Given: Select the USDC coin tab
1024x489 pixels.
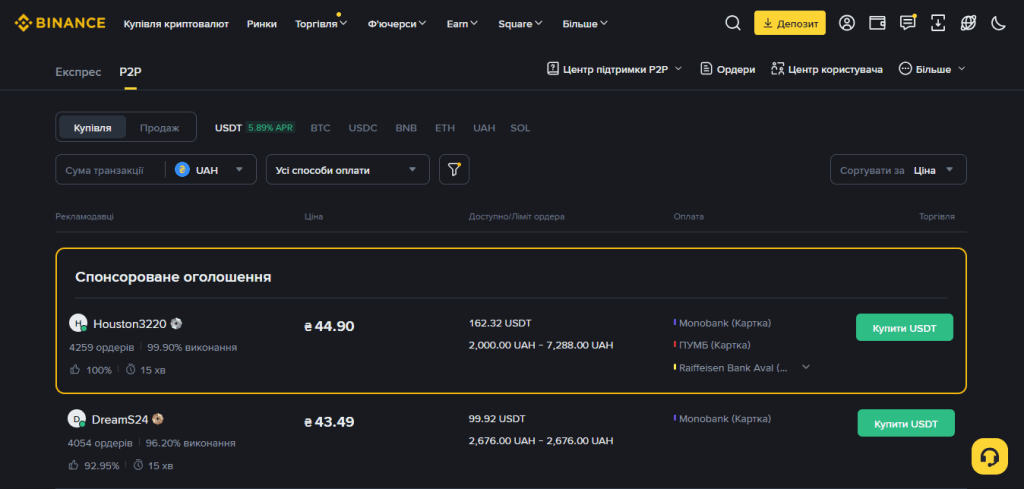Looking at the screenshot, I should tap(363, 128).
